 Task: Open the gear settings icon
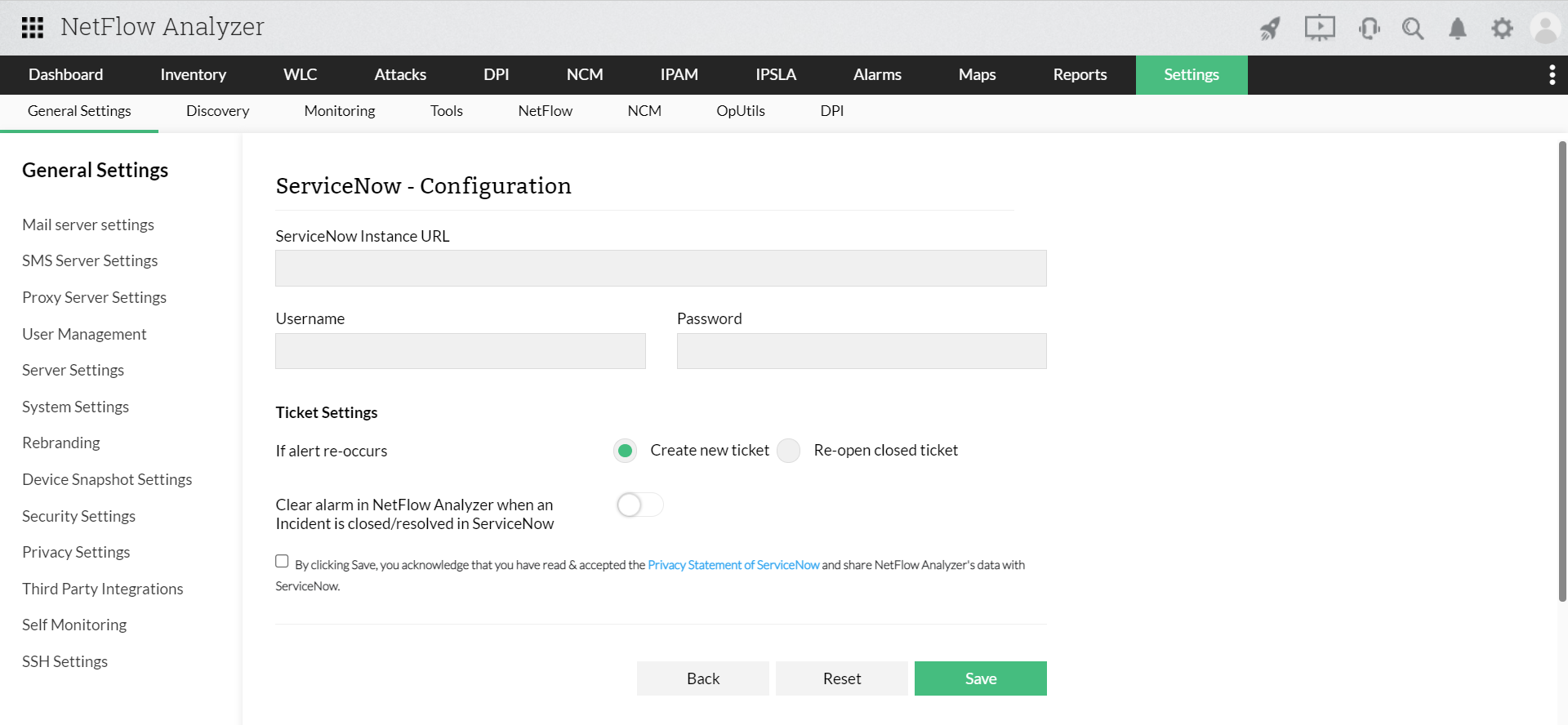click(1502, 29)
